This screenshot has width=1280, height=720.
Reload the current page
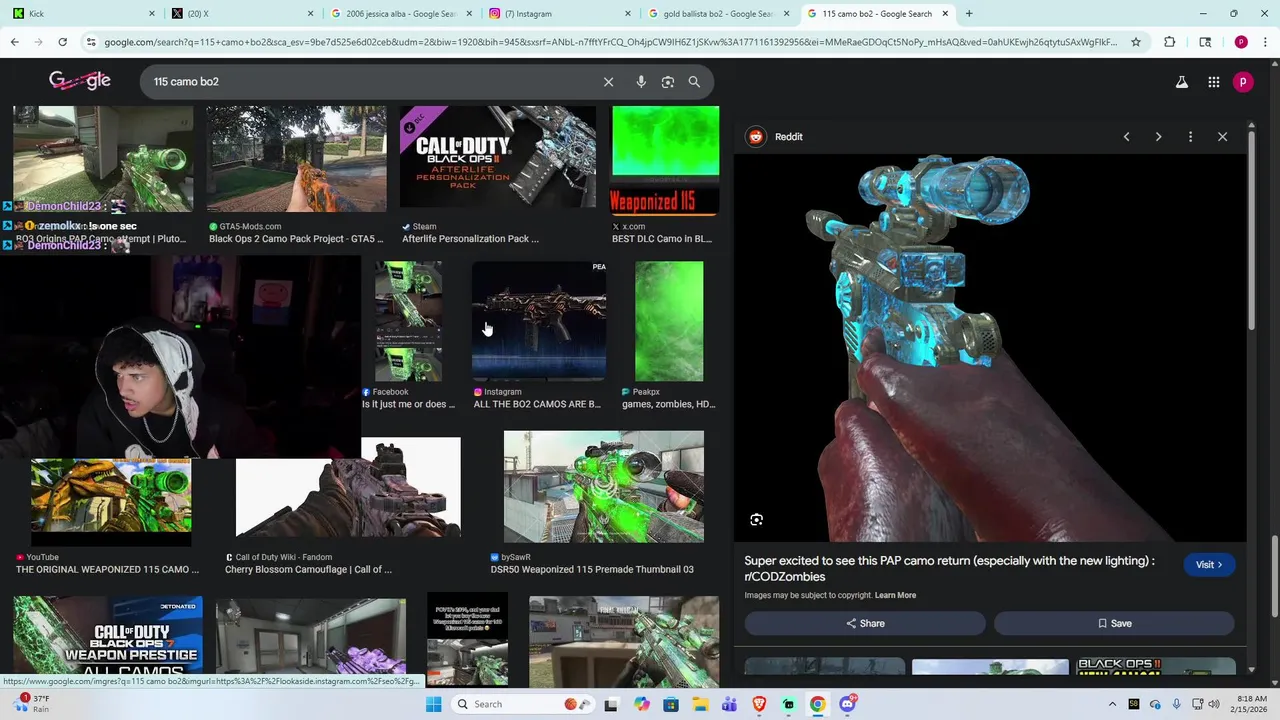click(62, 42)
